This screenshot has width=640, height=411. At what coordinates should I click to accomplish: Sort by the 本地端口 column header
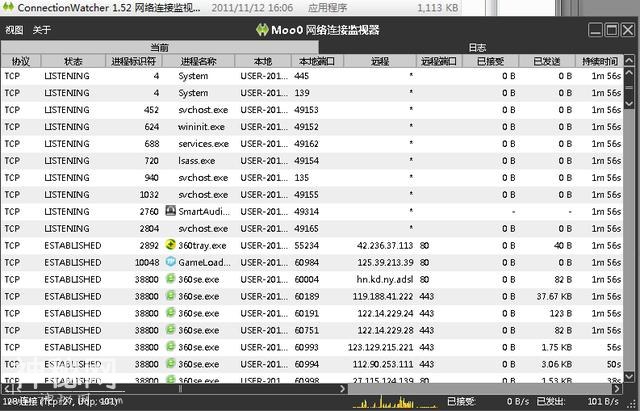(317, 61)
